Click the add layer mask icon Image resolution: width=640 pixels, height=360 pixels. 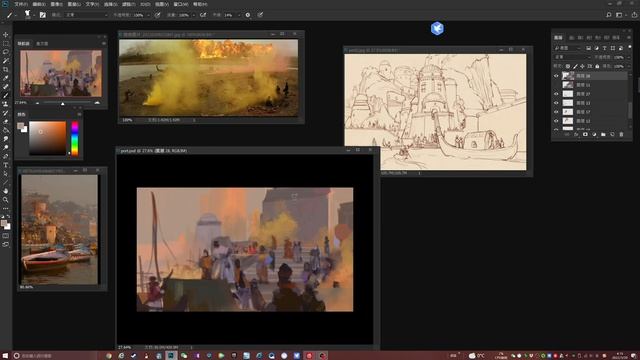[x=585, y=134]
